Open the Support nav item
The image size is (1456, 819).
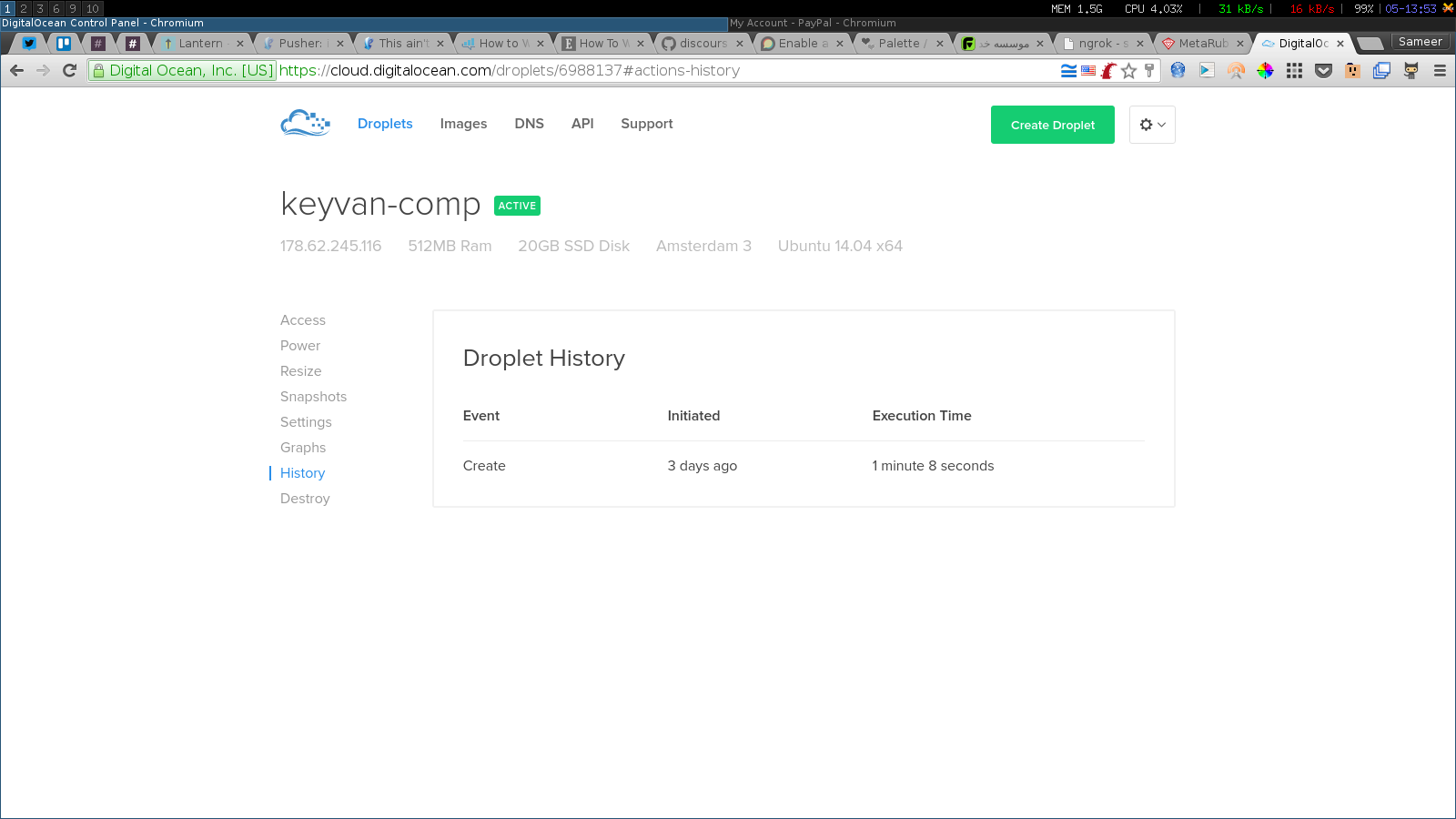pos(647,124)
